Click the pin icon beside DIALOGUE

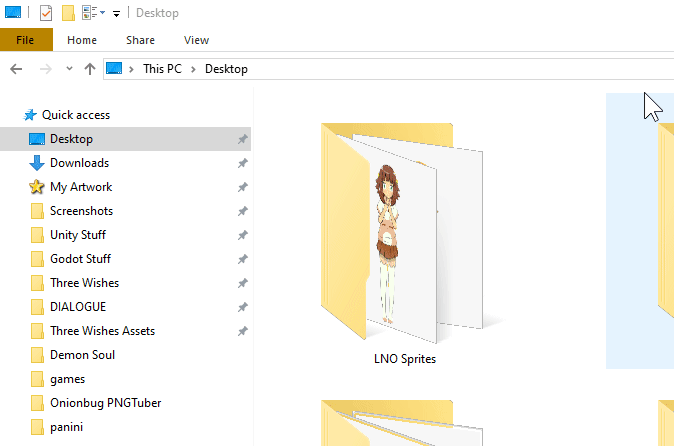[243, 307]
